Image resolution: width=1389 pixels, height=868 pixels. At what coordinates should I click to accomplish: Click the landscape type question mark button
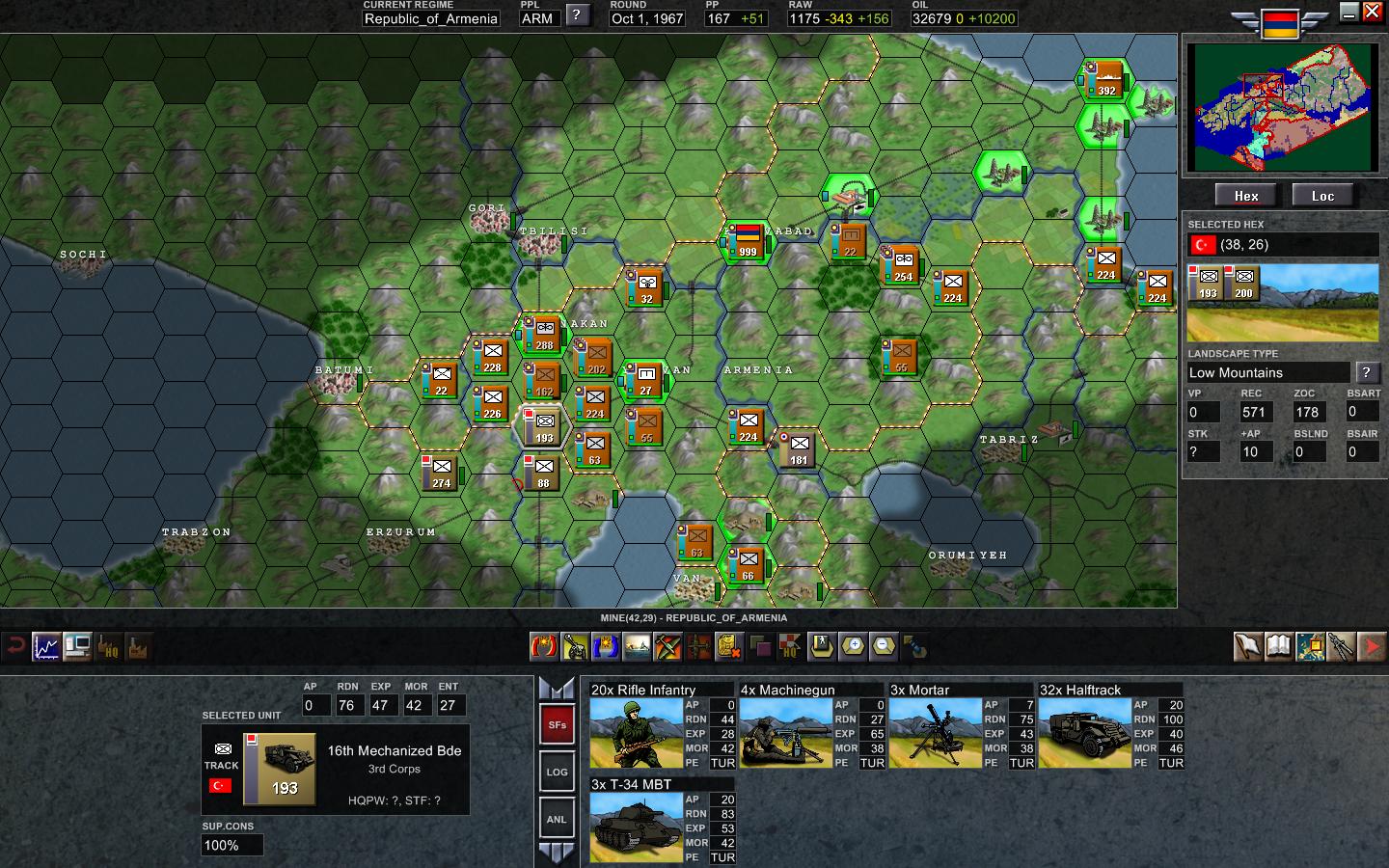(1366, 372)
